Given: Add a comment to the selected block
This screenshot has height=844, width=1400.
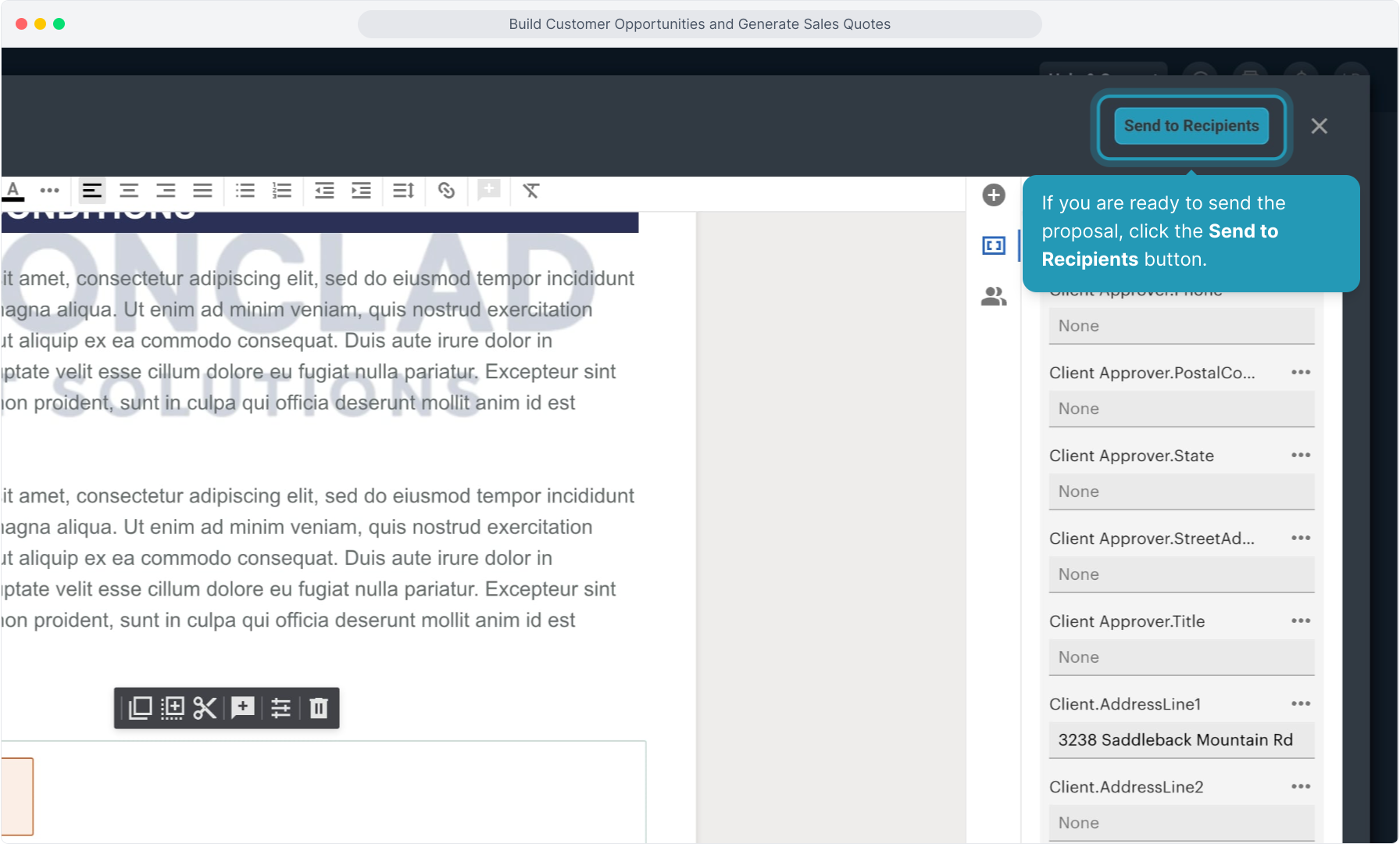Looking at the screenshot, I should [x=243, y=708].
